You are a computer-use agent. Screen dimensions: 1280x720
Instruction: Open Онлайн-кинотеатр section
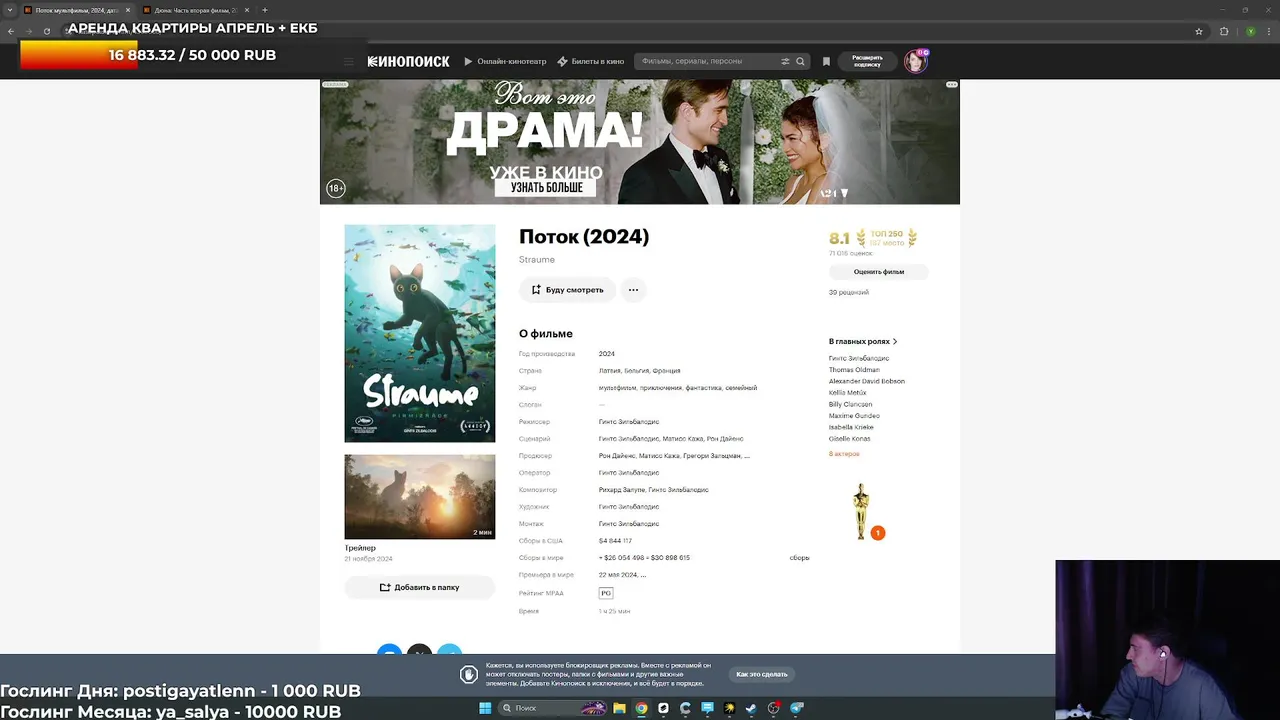point(505,62)
